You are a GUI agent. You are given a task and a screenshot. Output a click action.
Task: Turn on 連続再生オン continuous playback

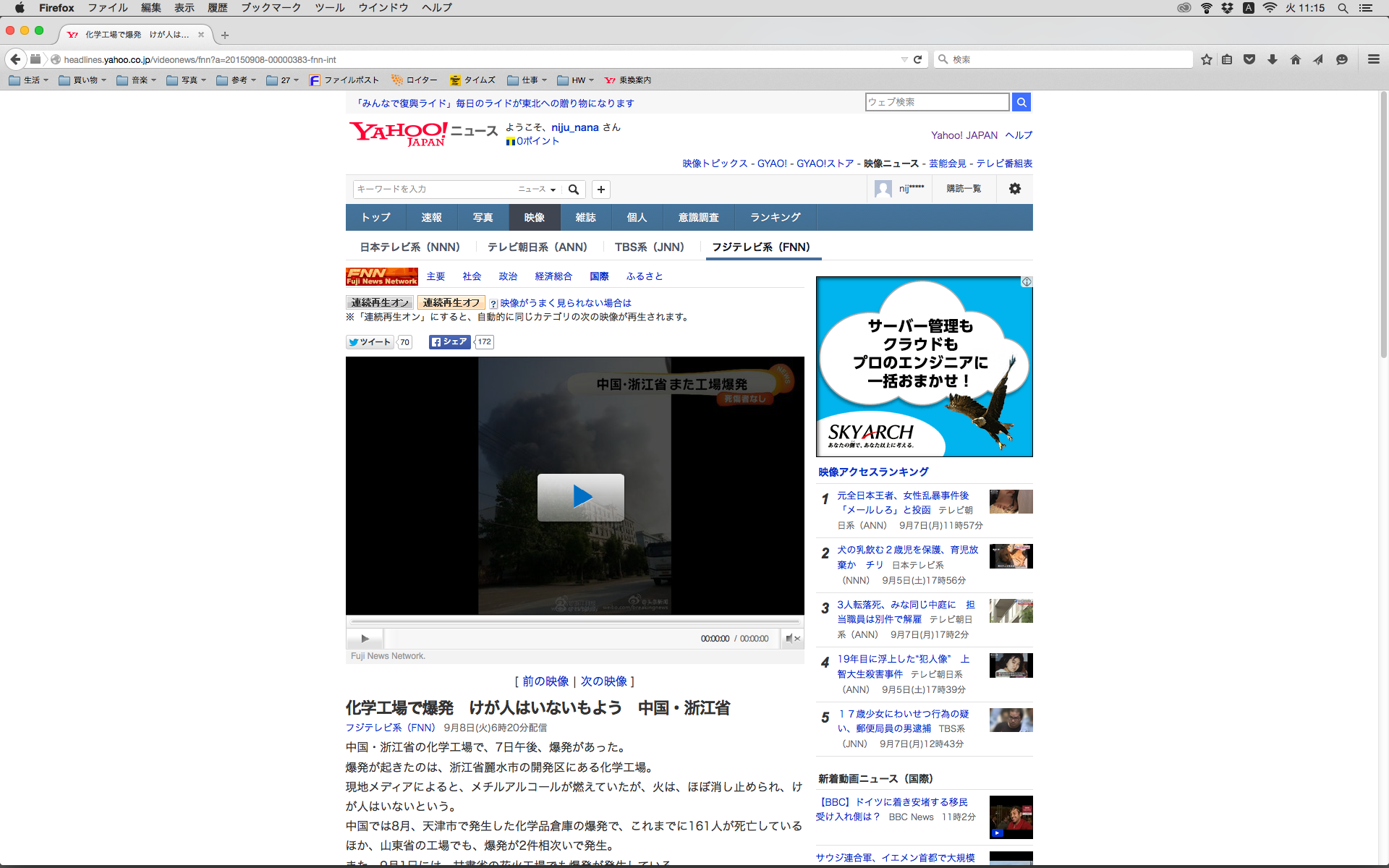pyautogui.click(x=379, y=302)
